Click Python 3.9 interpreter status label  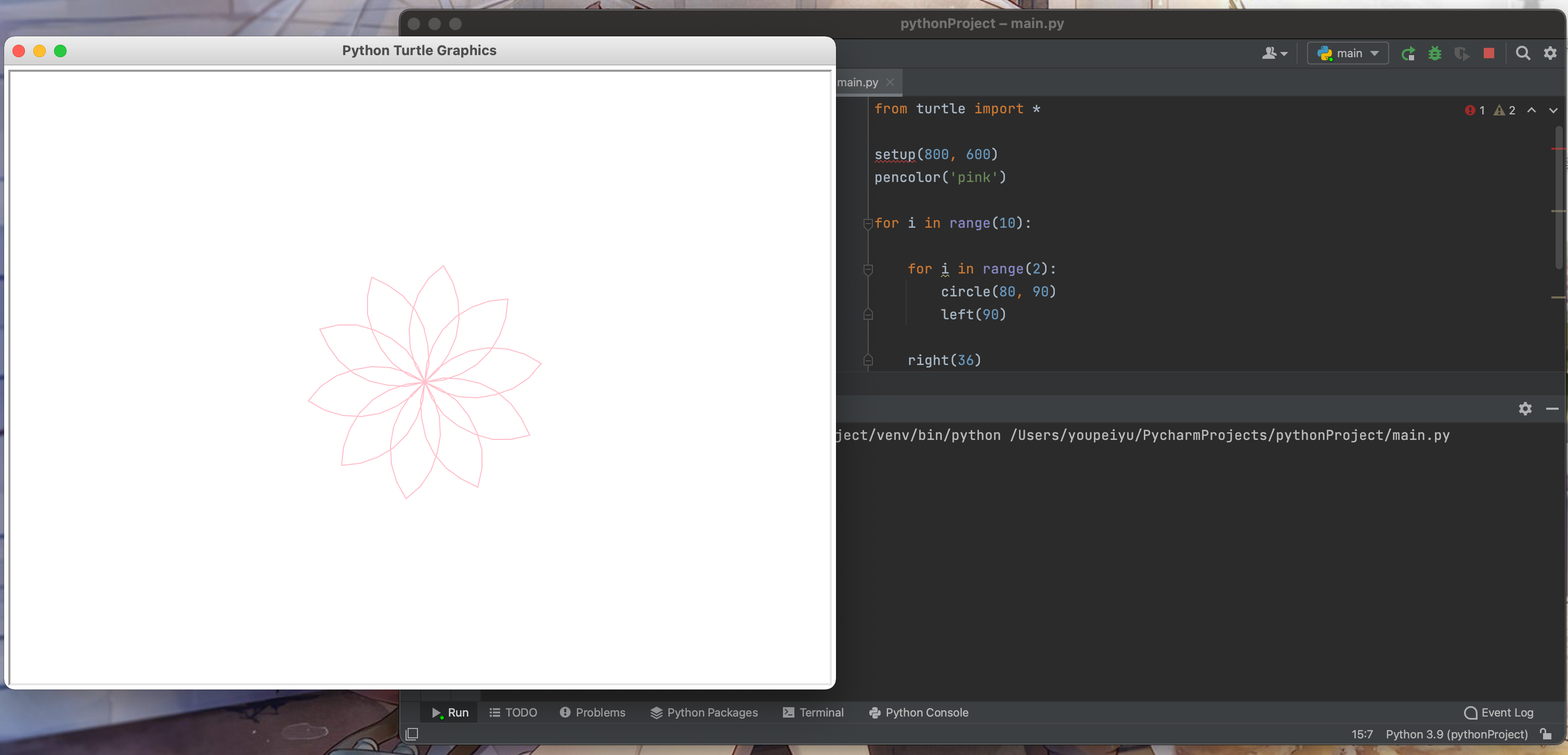[x=1456, y=734]
